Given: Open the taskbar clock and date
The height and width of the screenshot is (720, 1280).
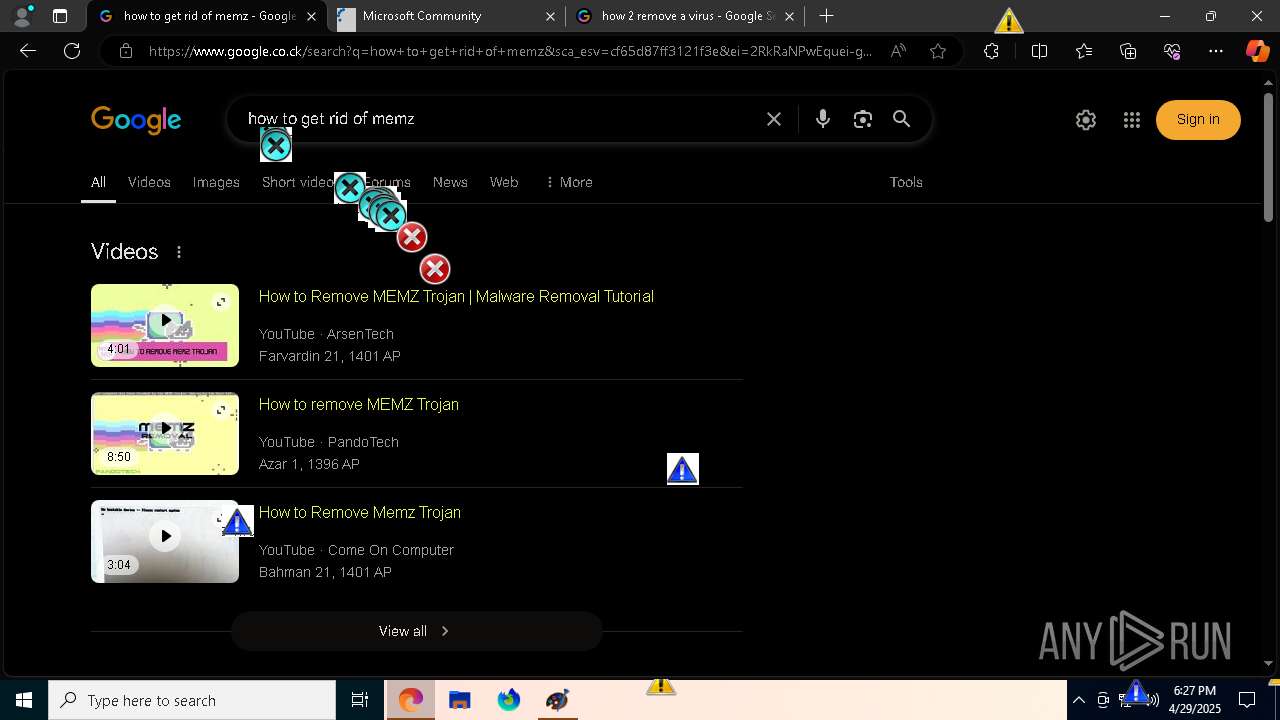Looking at the screenshot, I should tap(1196, 700).
